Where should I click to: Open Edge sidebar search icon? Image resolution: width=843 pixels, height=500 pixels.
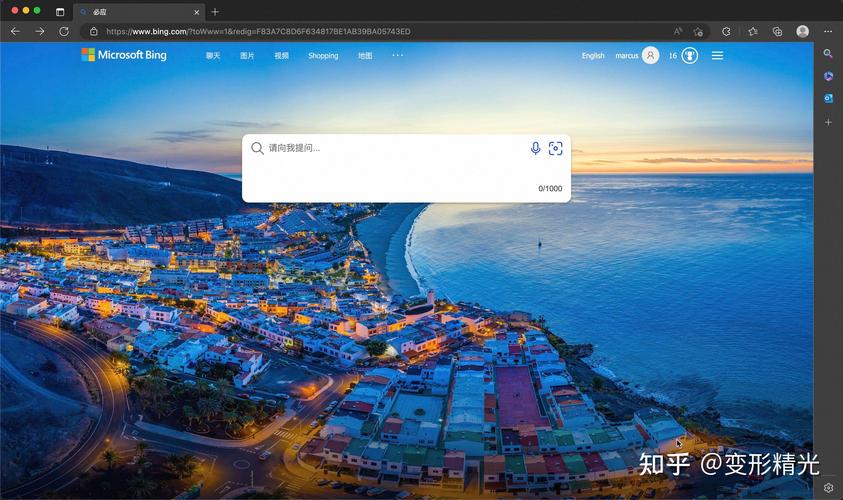[x=828, y=53]
